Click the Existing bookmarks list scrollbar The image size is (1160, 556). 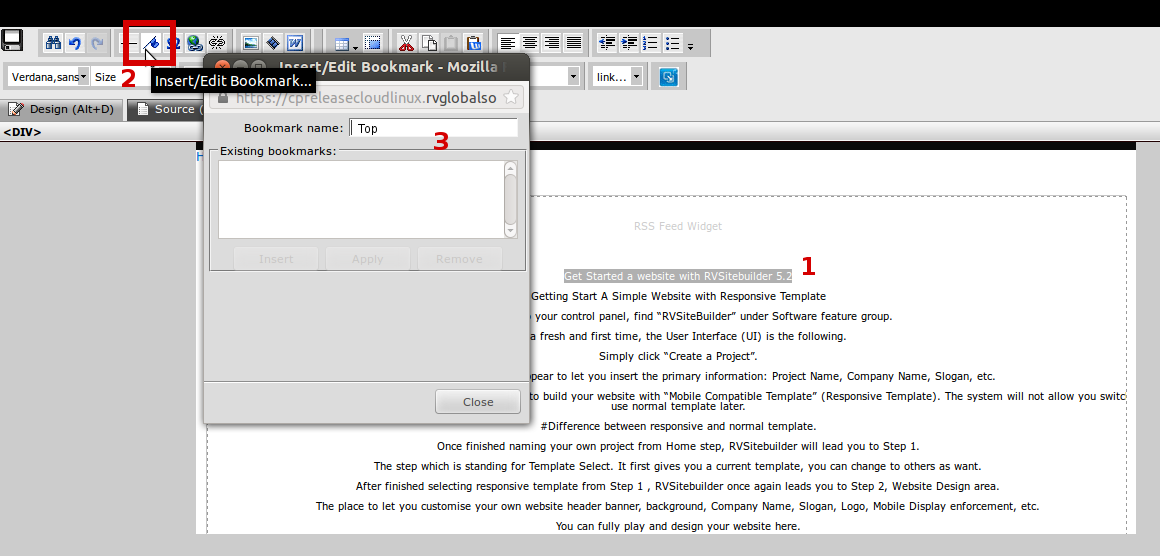[511, 199]
